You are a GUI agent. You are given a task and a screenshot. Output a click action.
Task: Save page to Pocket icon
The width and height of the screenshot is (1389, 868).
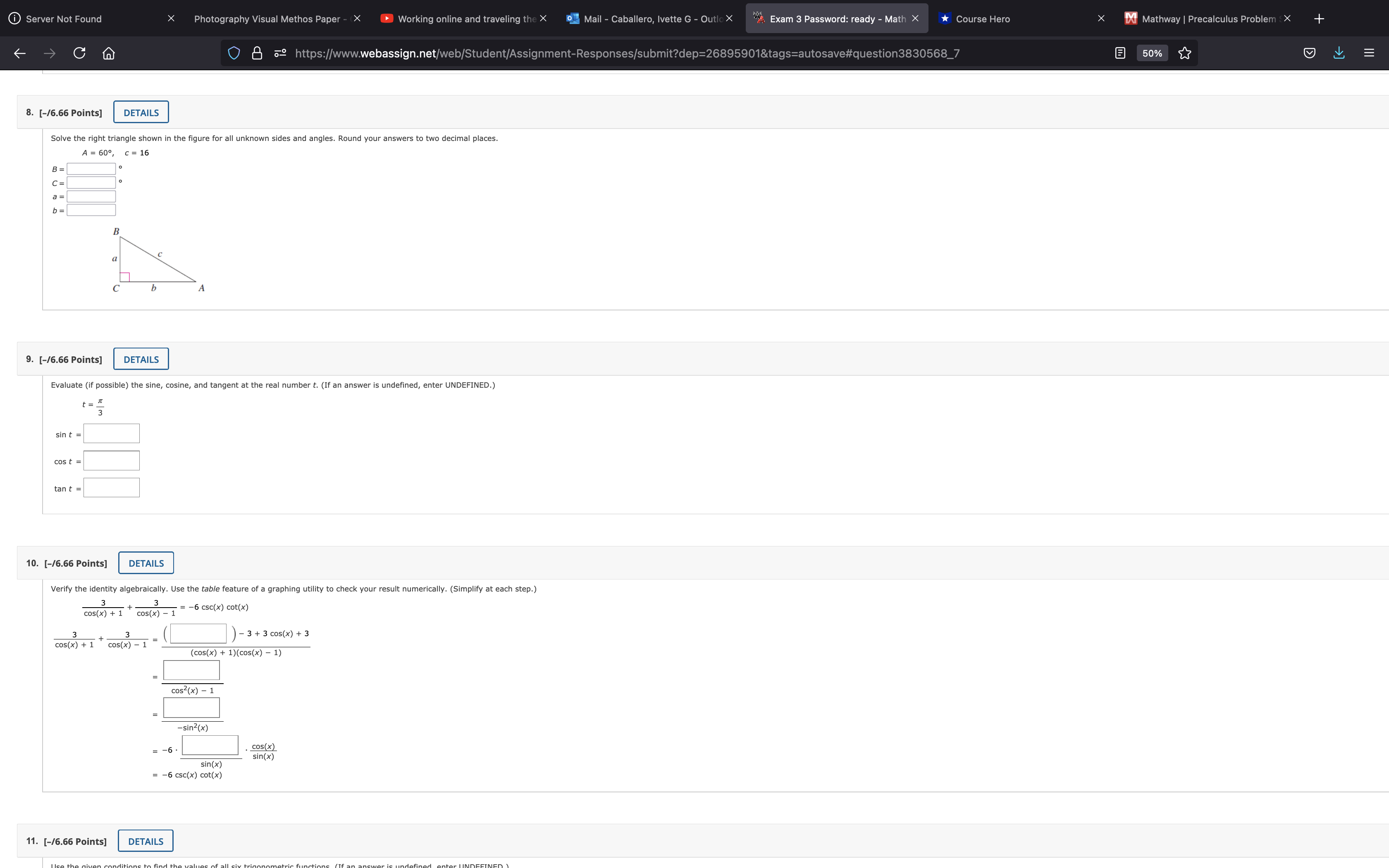click(1309, 53)
